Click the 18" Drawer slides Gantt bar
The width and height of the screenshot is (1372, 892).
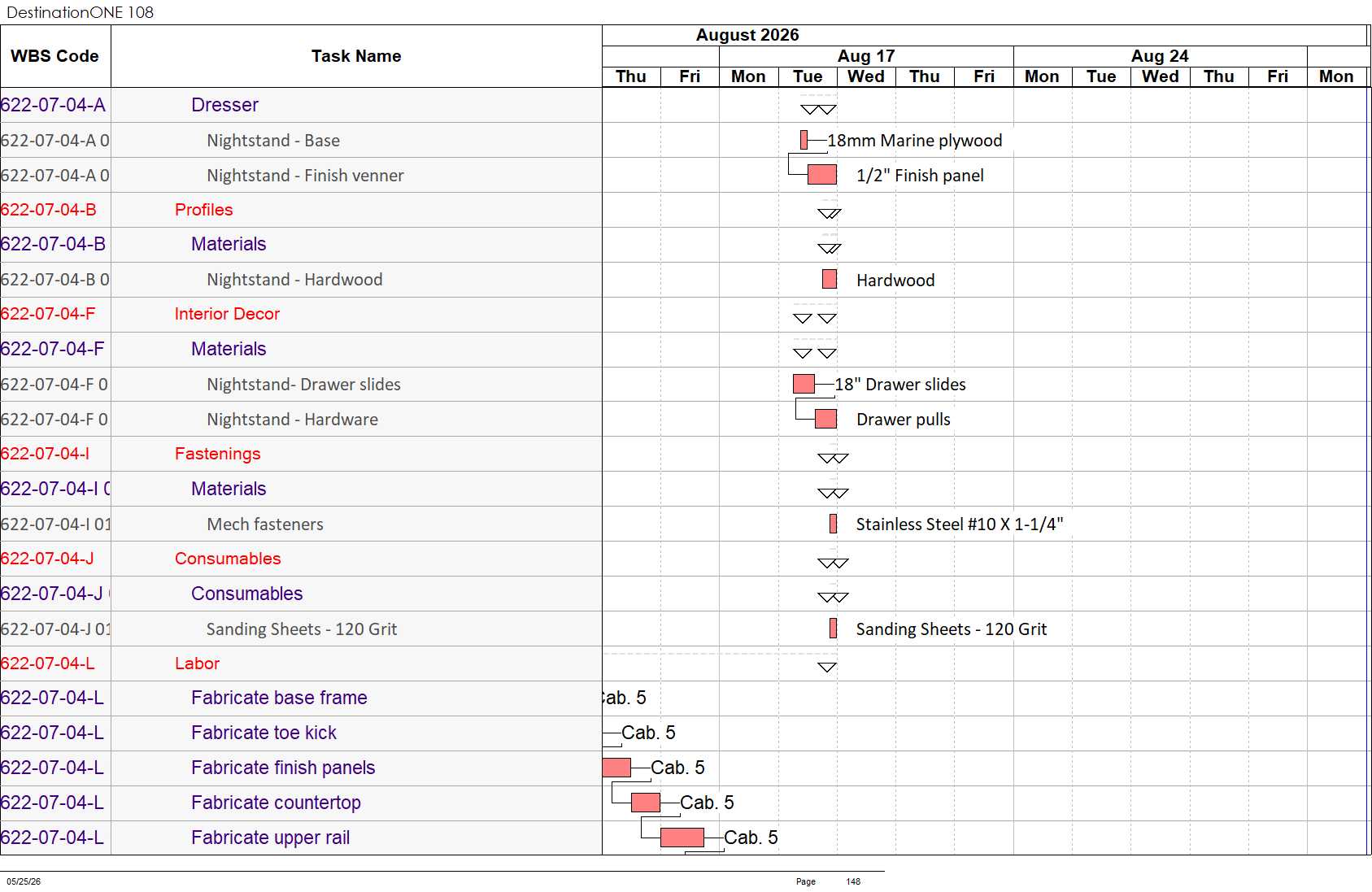click(804, 384)
